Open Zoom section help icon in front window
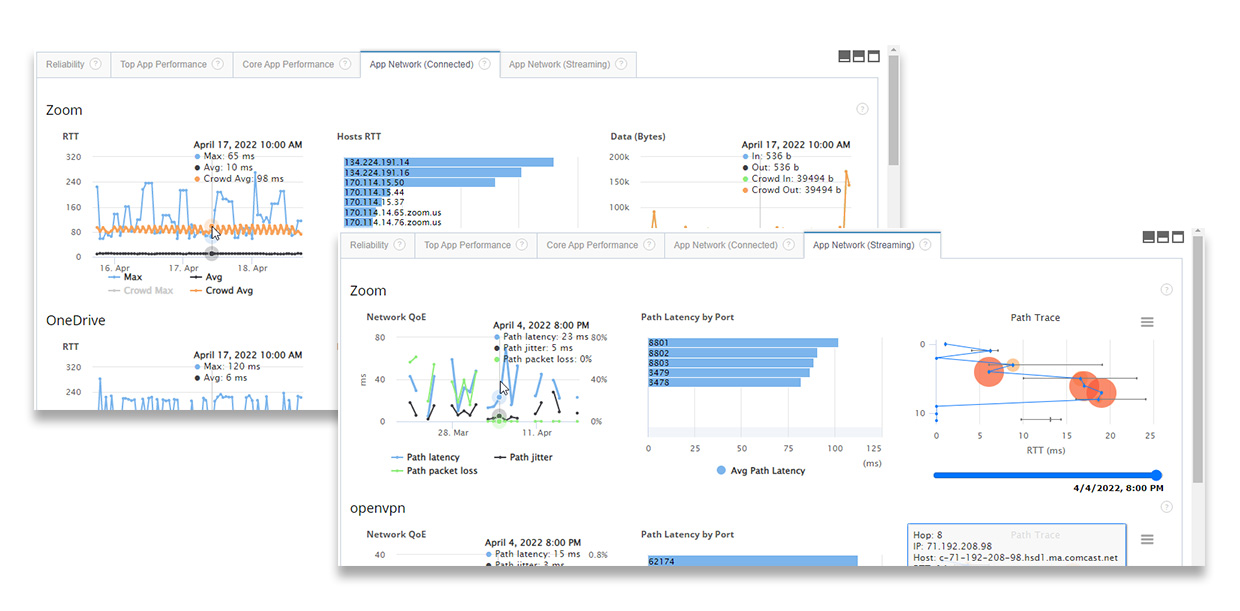This screenshot has height=611, width=1240. pos(1166,290)
